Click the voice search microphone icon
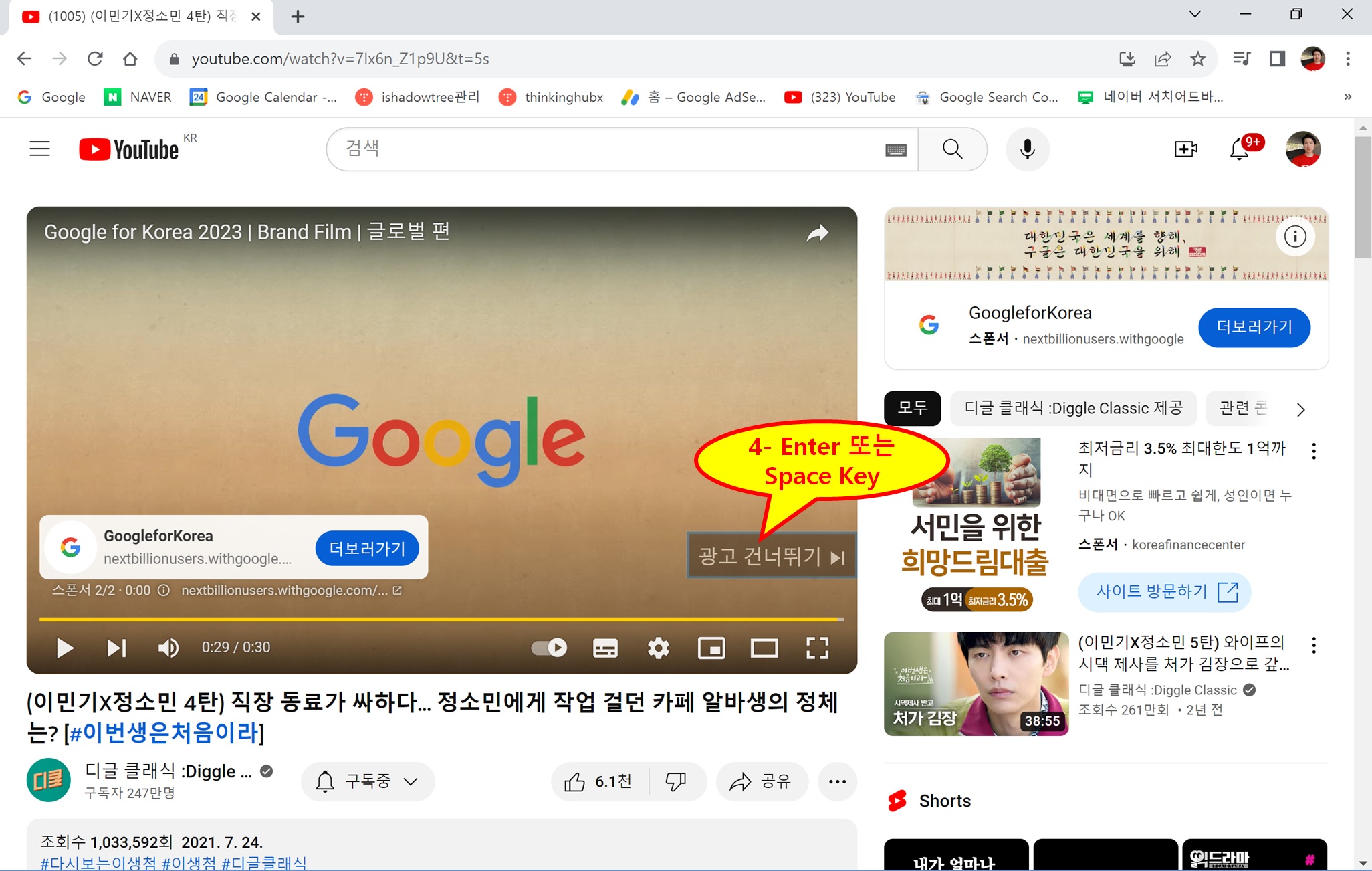This screenshot has height=871, width=1372. pyautogui.click(x=1027, y=149)
